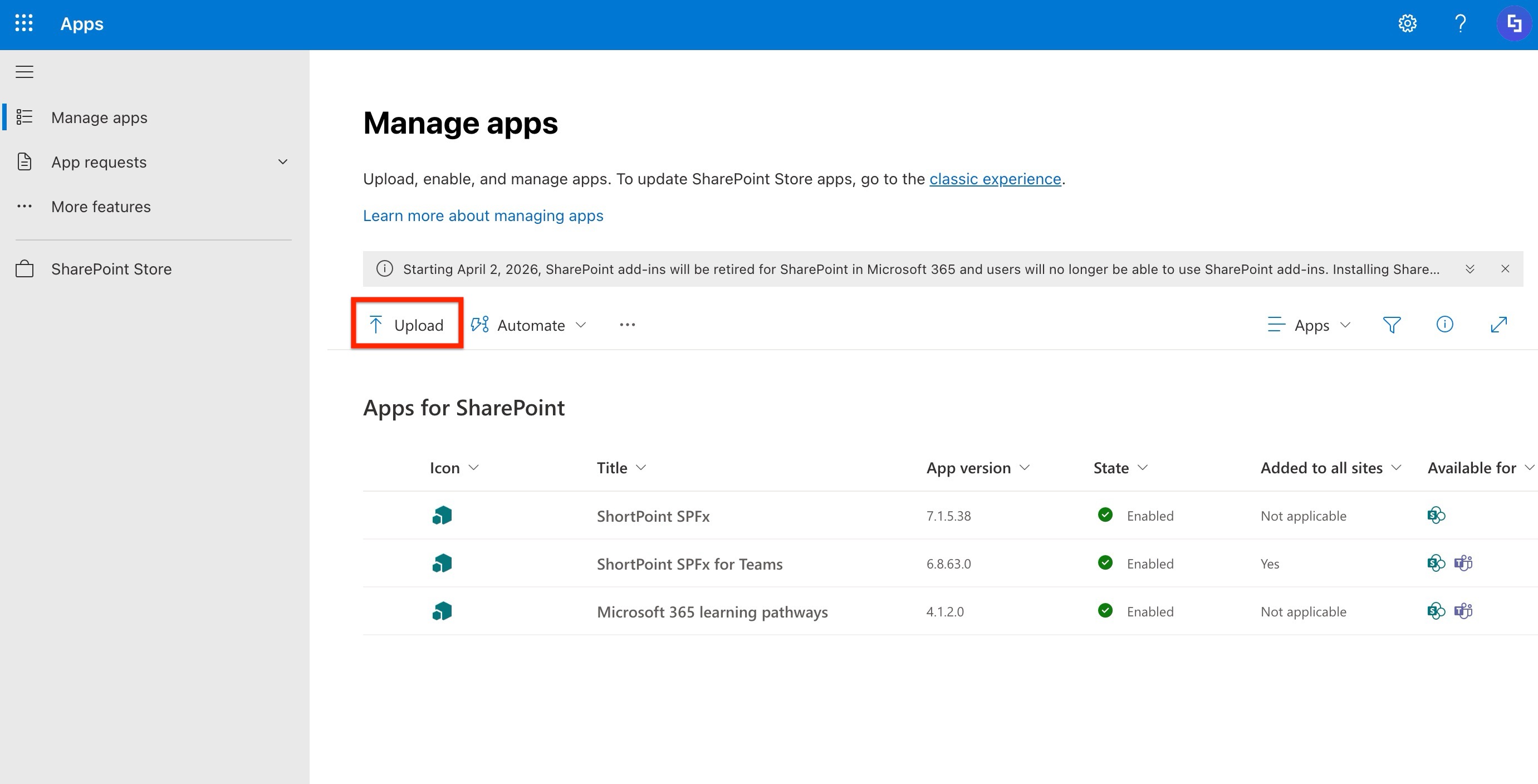Image resolution: width=1538 pixels, height=784 pixels.
Task: Collapse navigation with the hamburger icon
Action: tap(25, 72)
